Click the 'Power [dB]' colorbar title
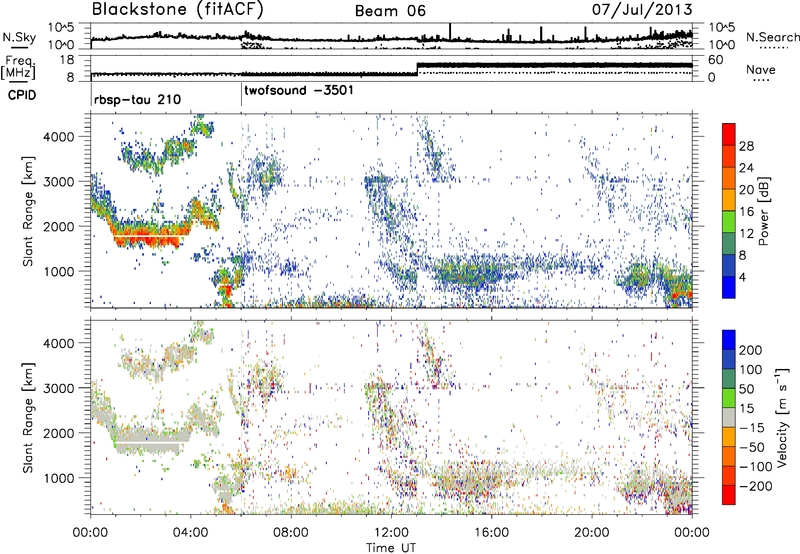Screen dimensions: 800x554 click(763, 211)
